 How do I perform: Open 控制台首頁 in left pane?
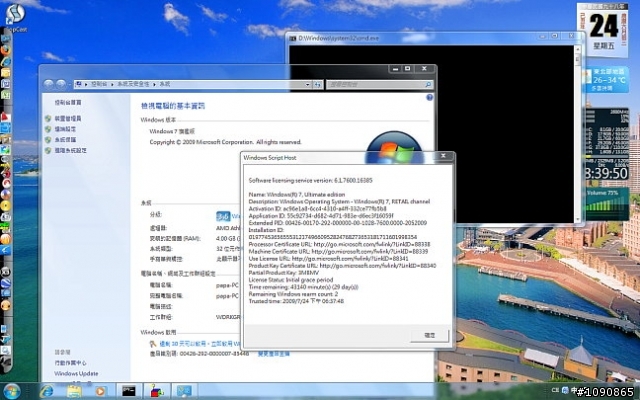tap(68, 102)
